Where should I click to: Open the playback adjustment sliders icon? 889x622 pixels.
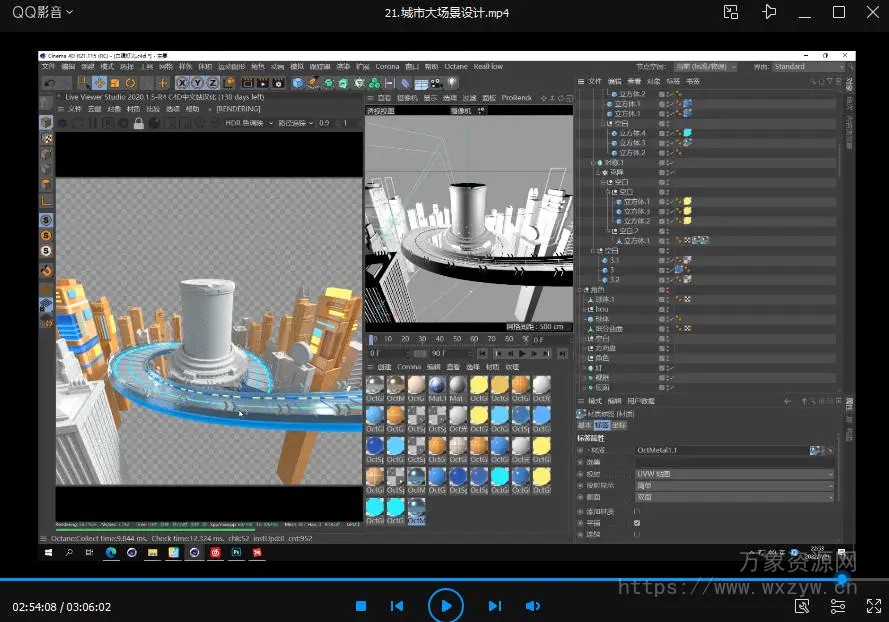838,606
